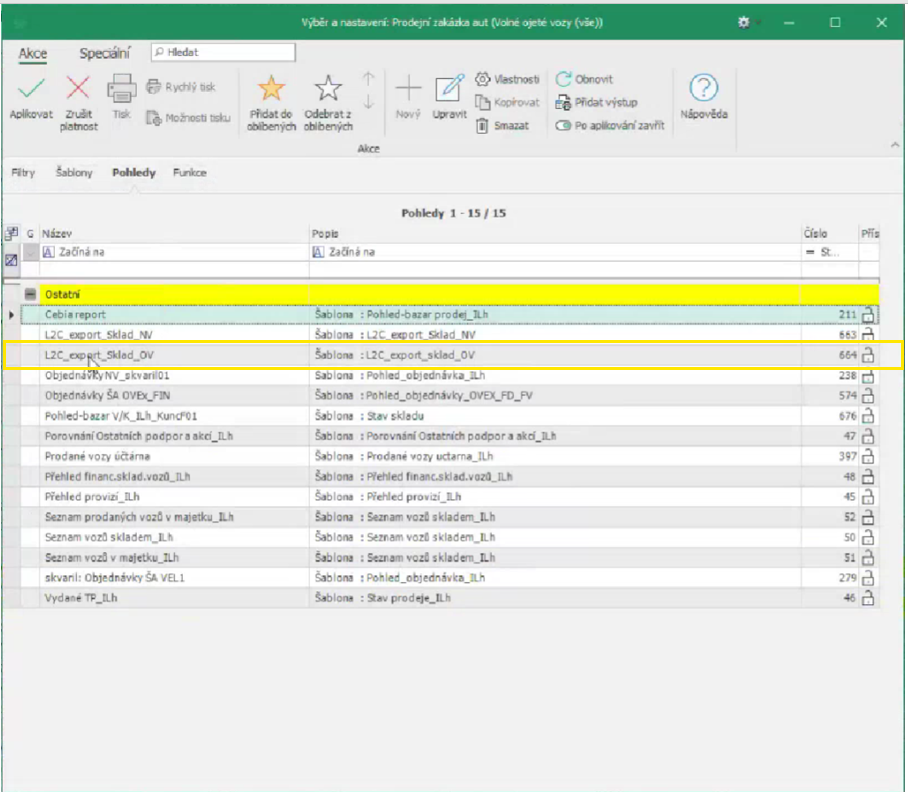Toggle Po aplikování zavřít switch

[x=564, y=126]
